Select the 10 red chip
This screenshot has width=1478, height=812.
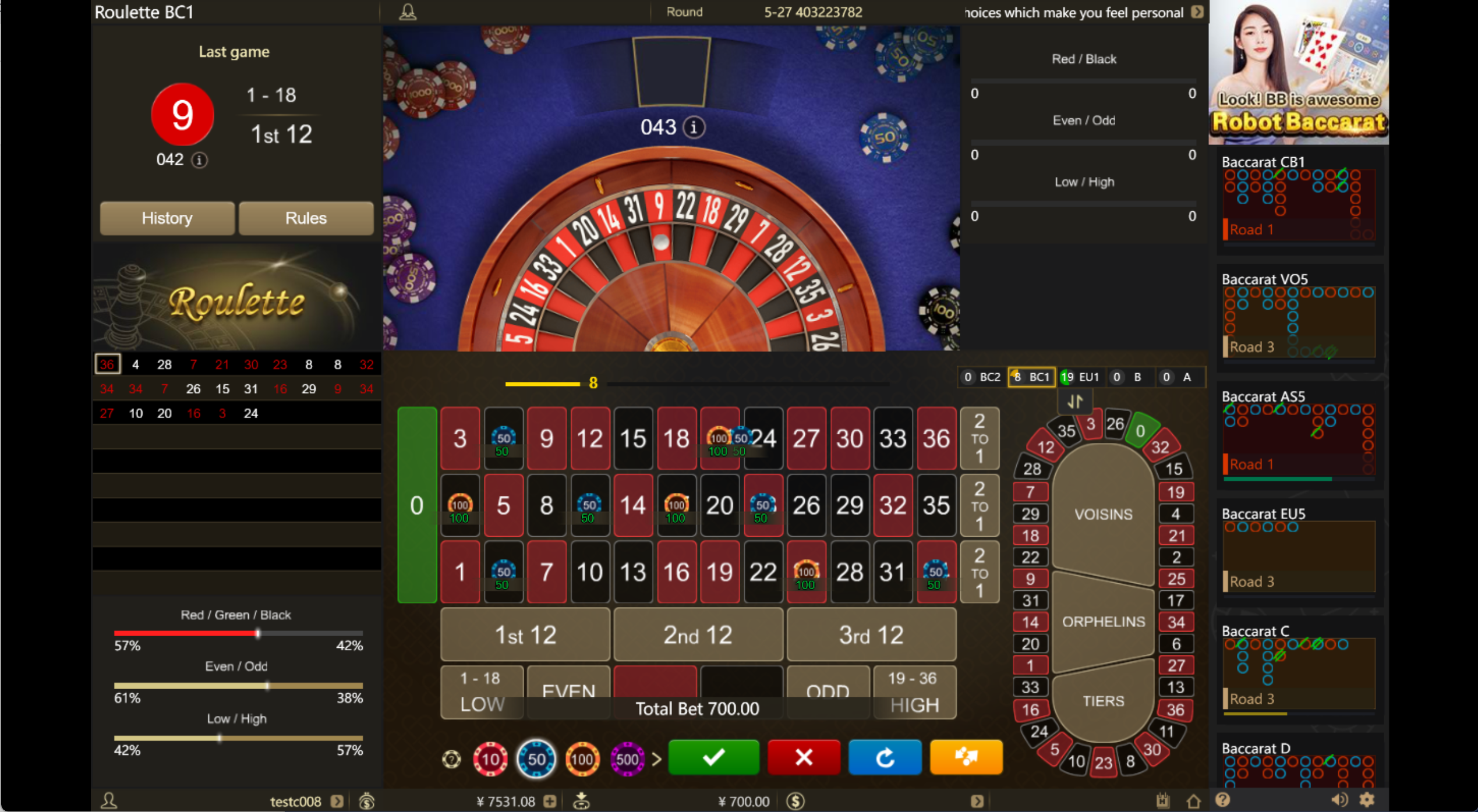[x=490, y=759]
